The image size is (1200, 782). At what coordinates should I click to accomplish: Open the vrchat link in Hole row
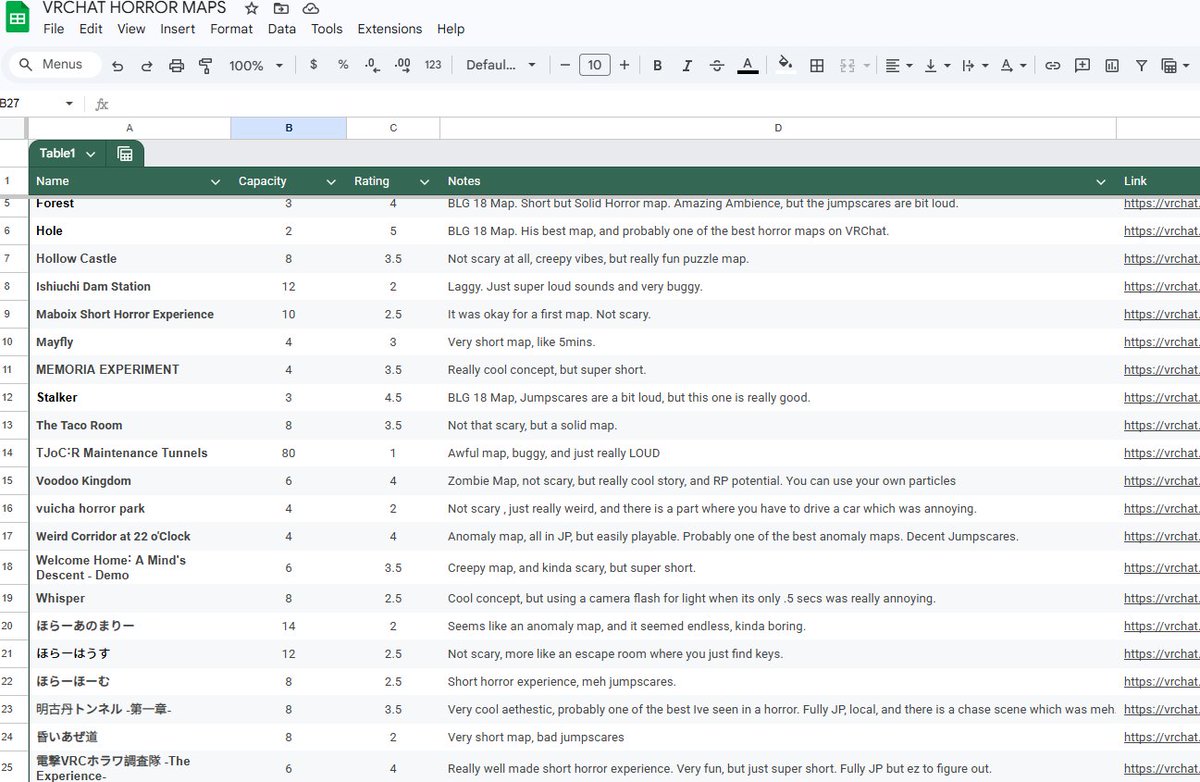(x=1161, y=231)
